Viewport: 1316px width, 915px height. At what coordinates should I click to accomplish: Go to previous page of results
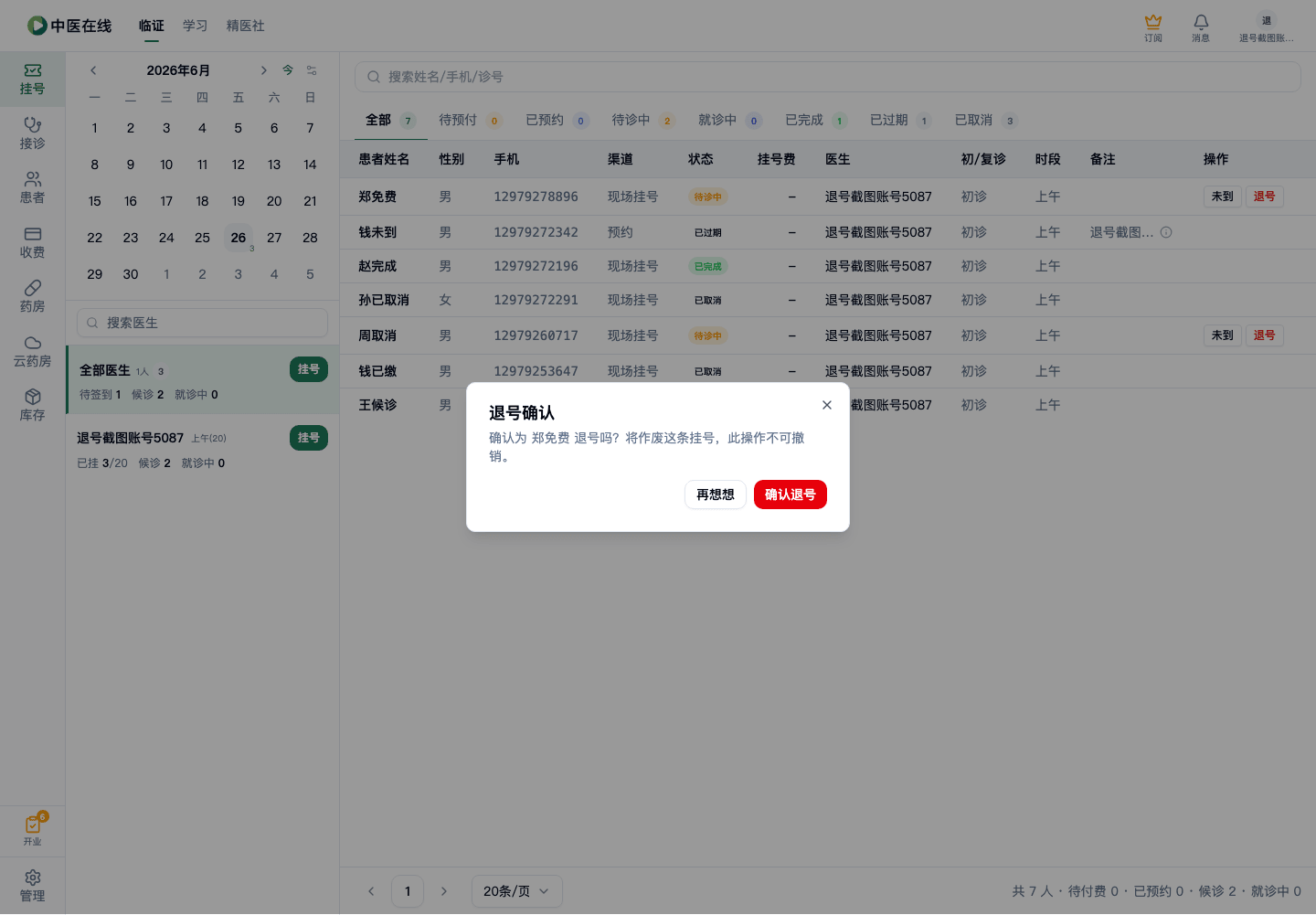point(371,891)
